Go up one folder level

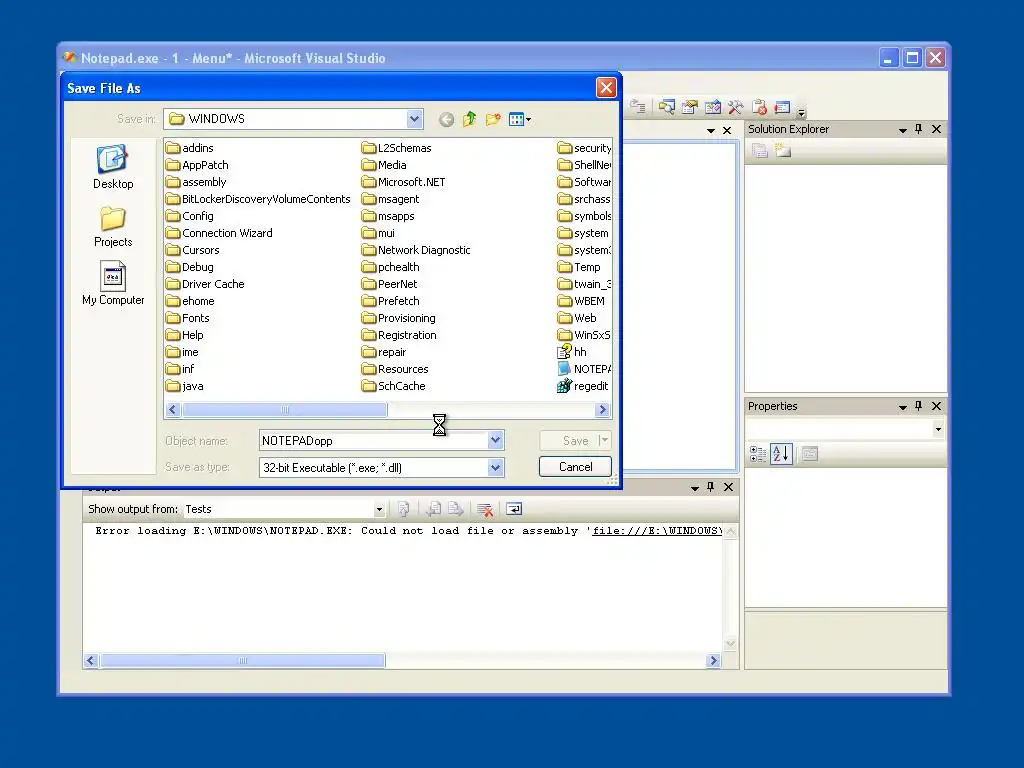pos(470,119)
